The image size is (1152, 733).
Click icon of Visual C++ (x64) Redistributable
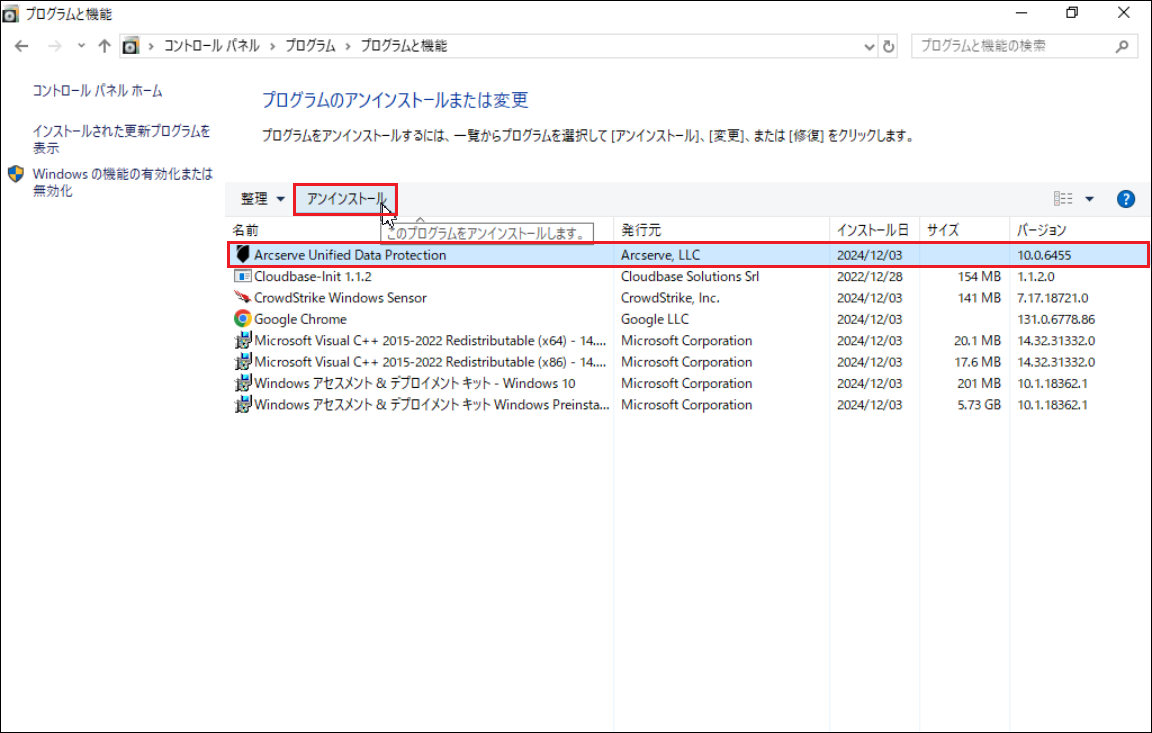(242, 340)
